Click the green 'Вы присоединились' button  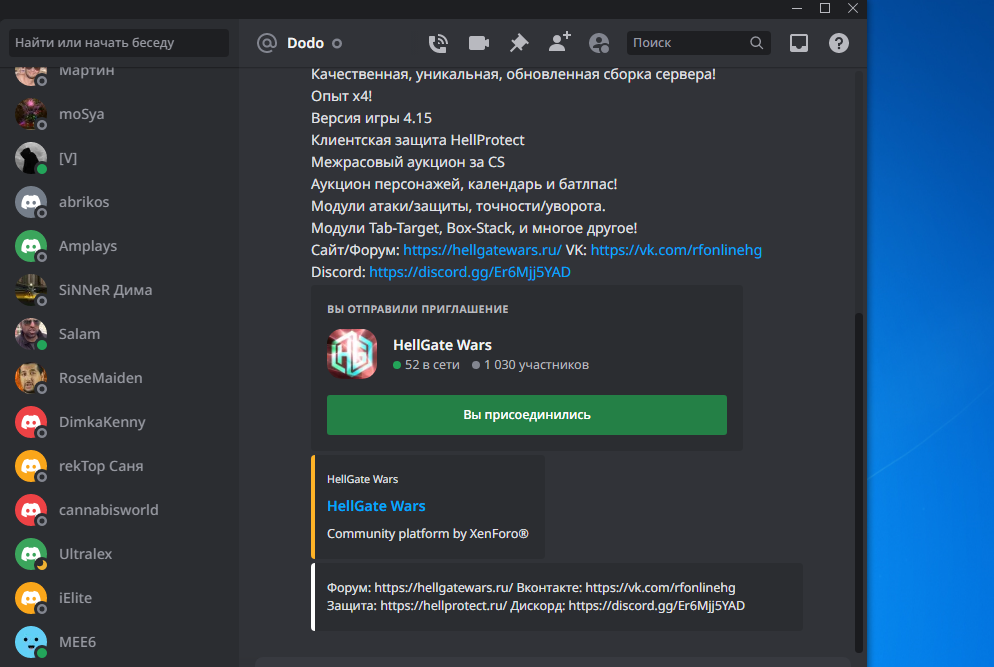click(527, 415)
